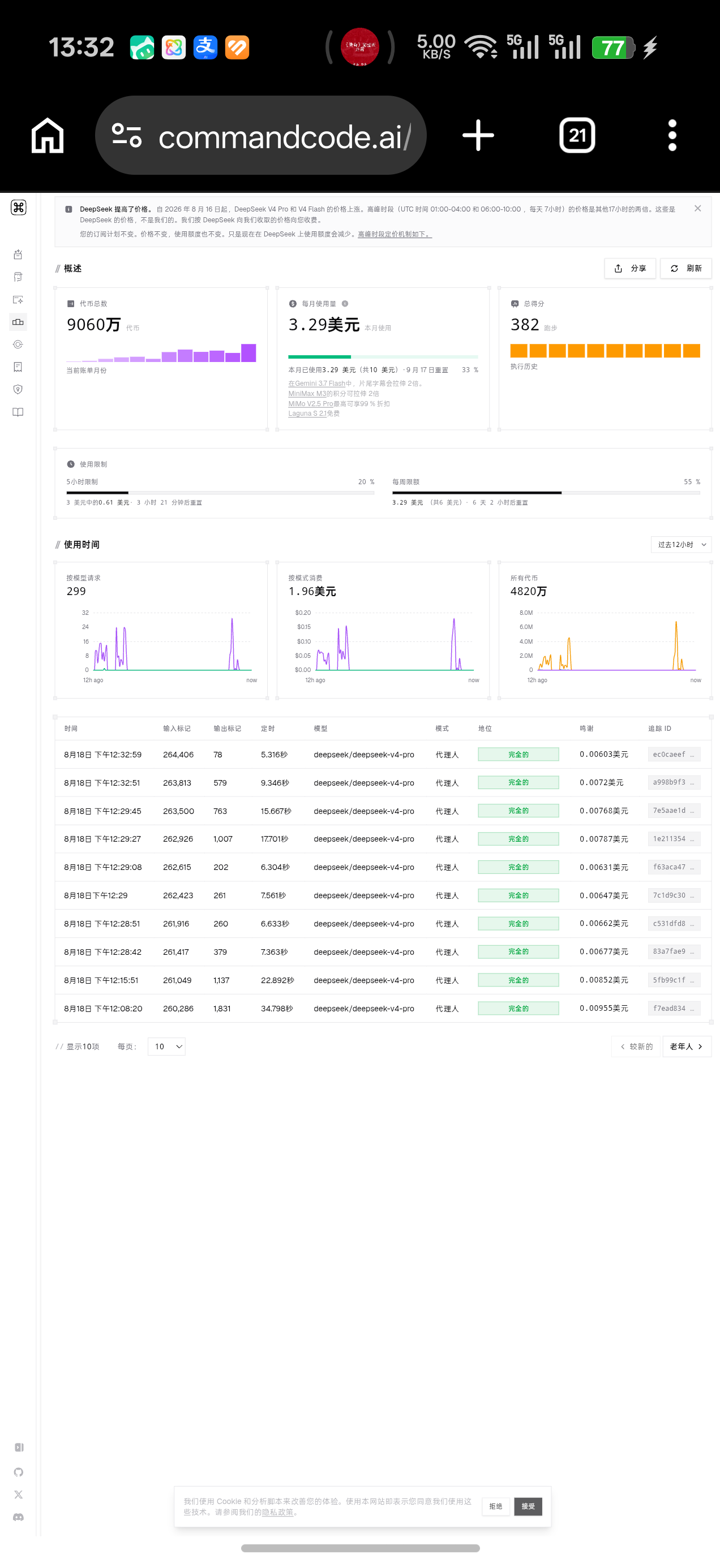Dismiss the DeepSeek price notice banner
720x1568 pixels.
coord(697,208)
